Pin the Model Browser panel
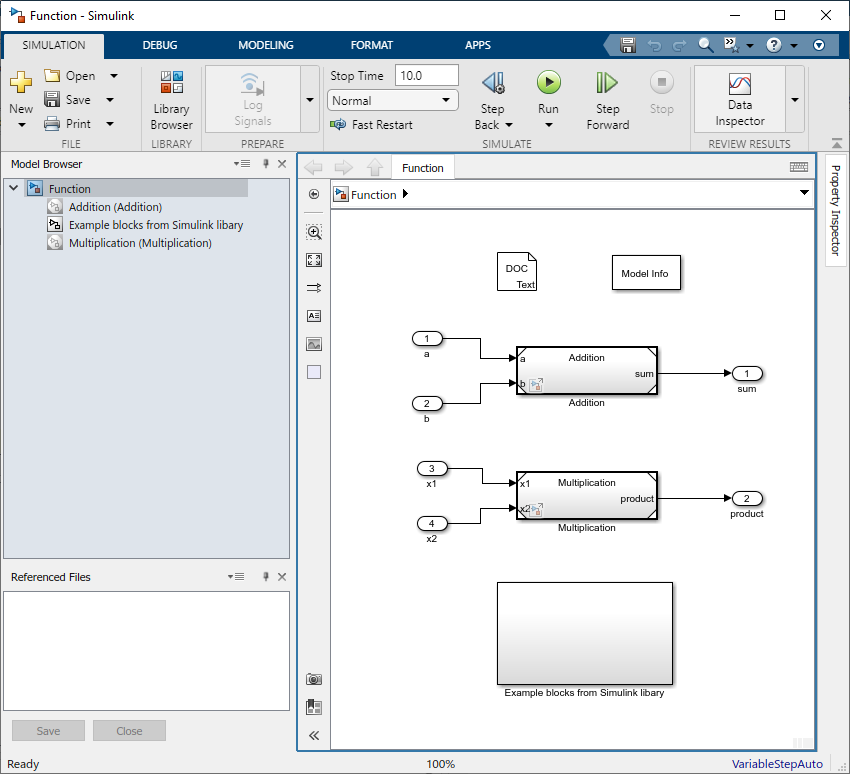The width and height of the screenshot is (850, 774). 265,163
